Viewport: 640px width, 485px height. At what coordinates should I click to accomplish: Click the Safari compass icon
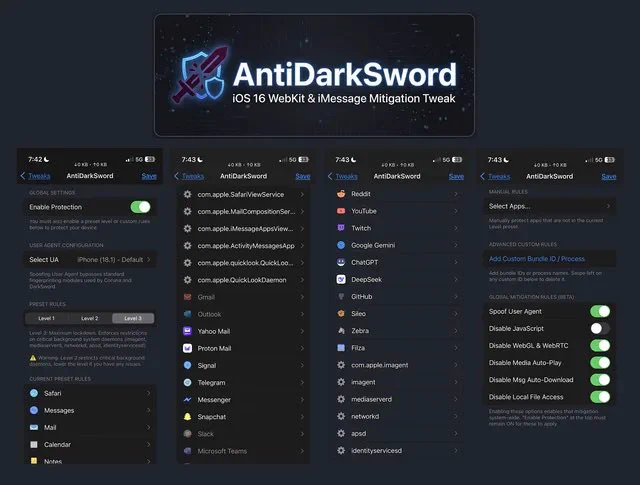[34, 393]
